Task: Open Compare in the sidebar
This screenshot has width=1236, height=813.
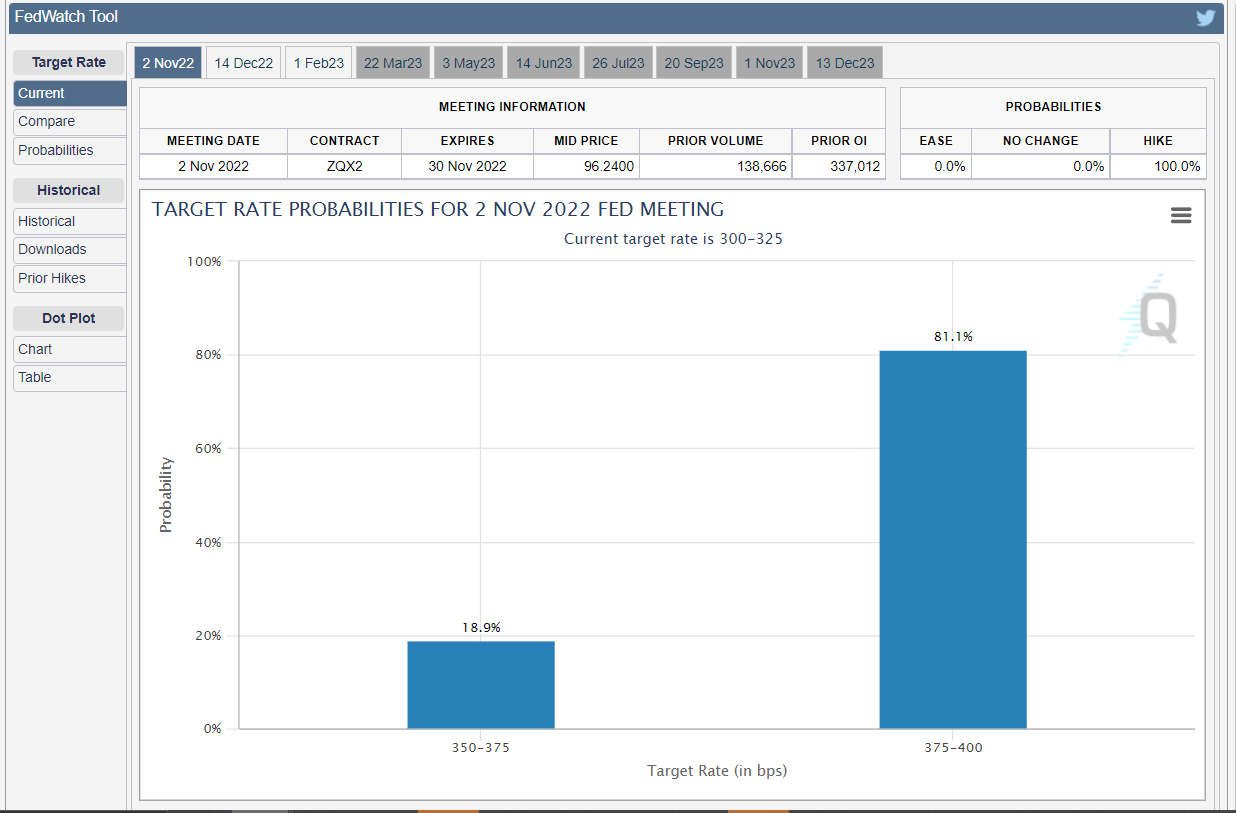Action: (x=70, y=122)
